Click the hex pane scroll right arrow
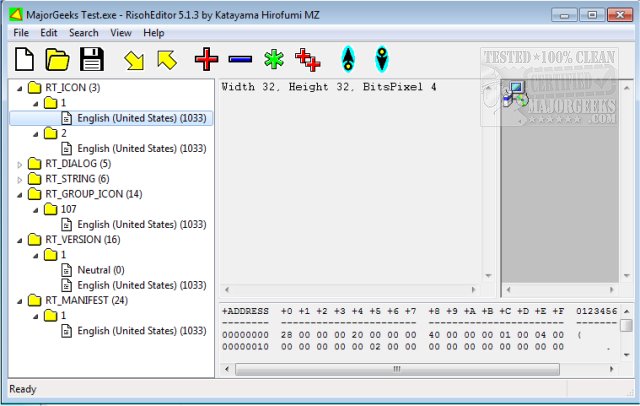Screen dimensions: 640x406 tap(611, 369)
